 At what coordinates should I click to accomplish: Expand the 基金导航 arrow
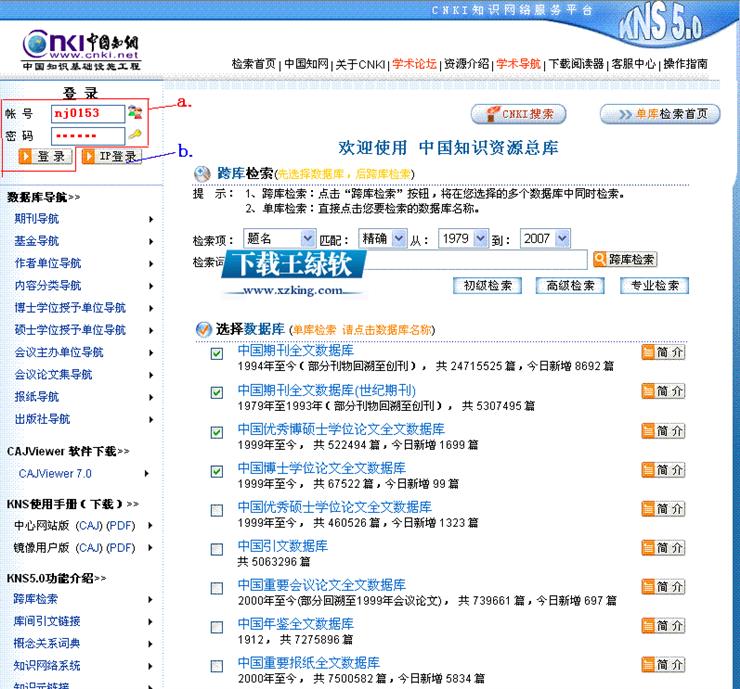(x=151, y=242)
